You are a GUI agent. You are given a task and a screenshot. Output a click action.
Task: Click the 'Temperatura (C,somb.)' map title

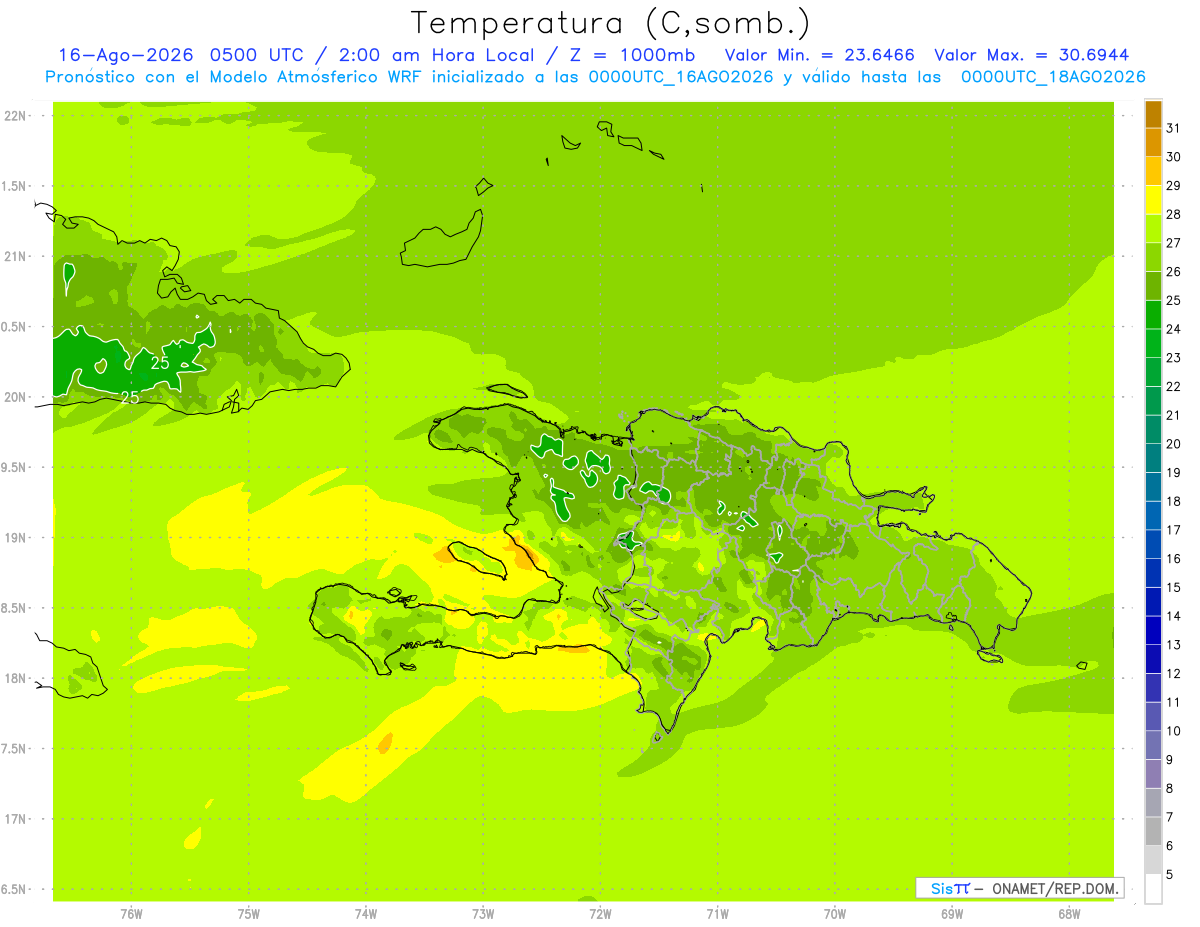[x=611, y=23]
